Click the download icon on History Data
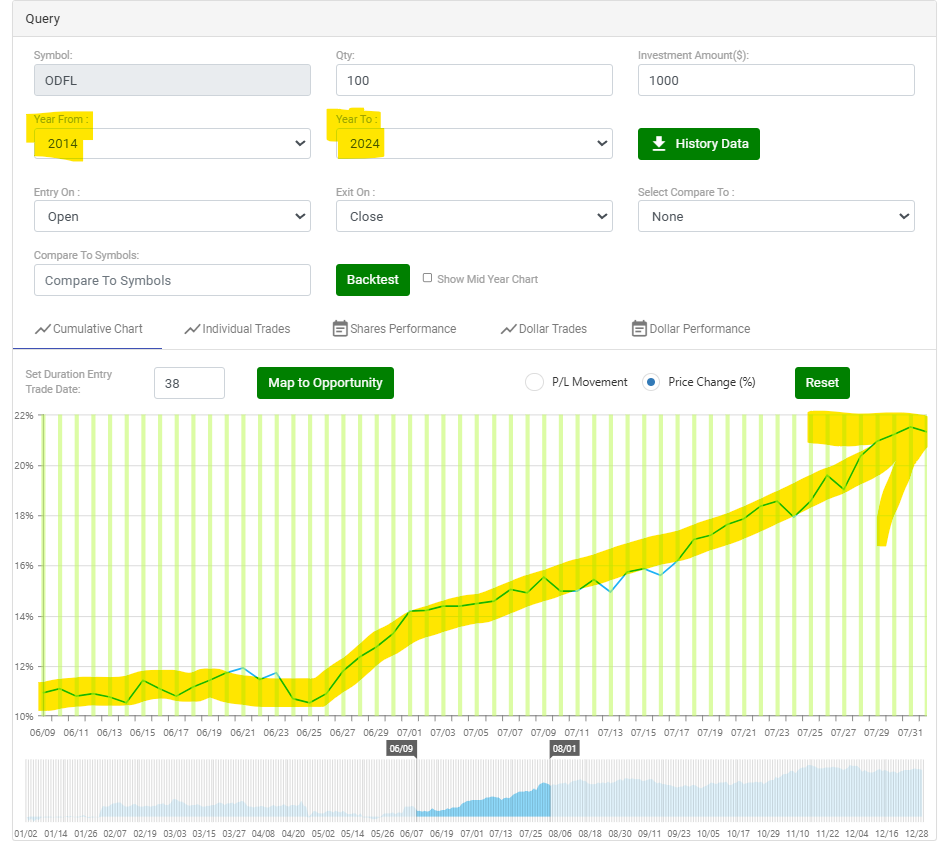This screenshot has height=852, width=947. pyautogui.click(x=659, y=144)
